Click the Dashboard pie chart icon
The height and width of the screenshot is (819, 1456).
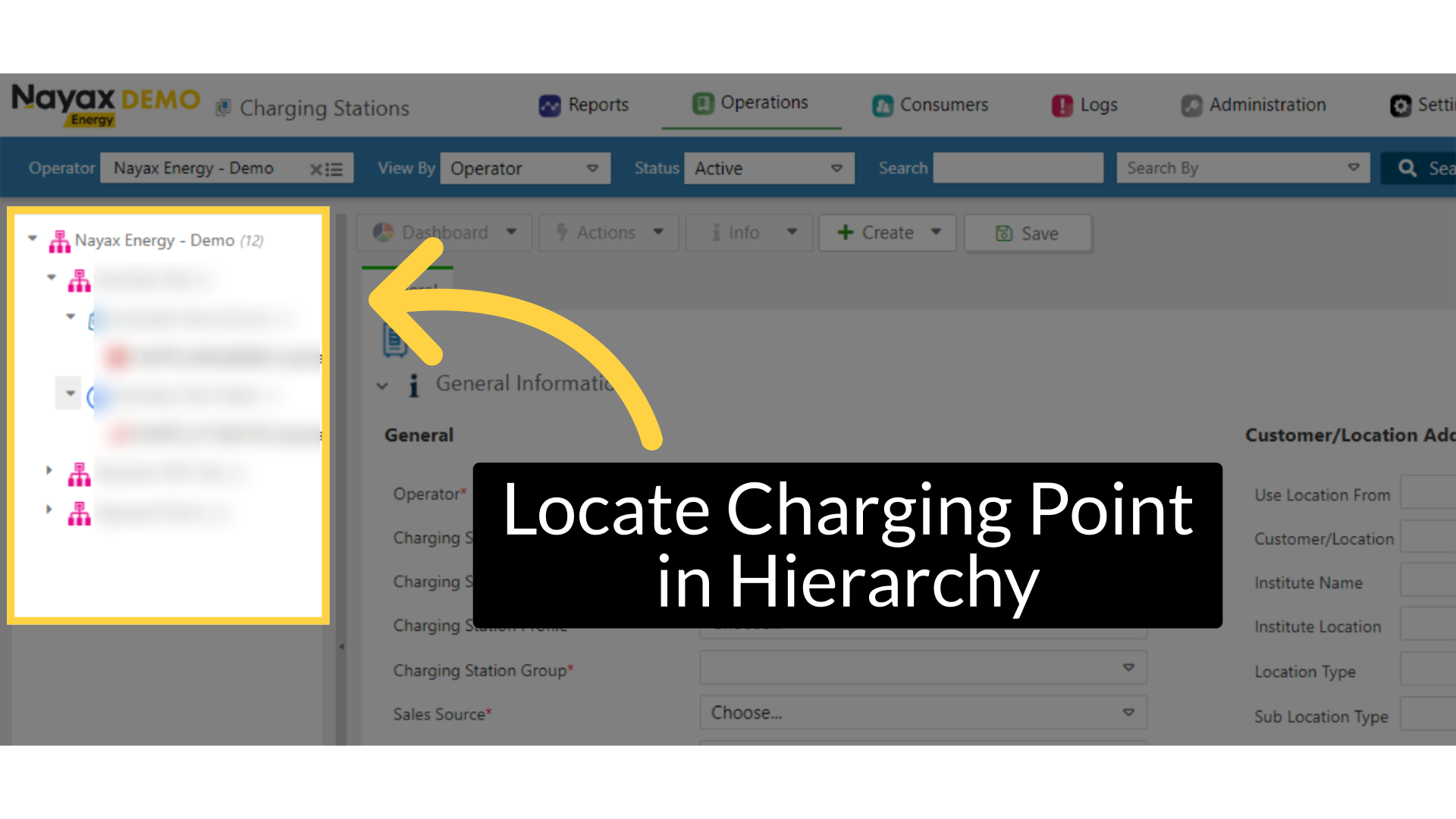click(x=383, y=233)
